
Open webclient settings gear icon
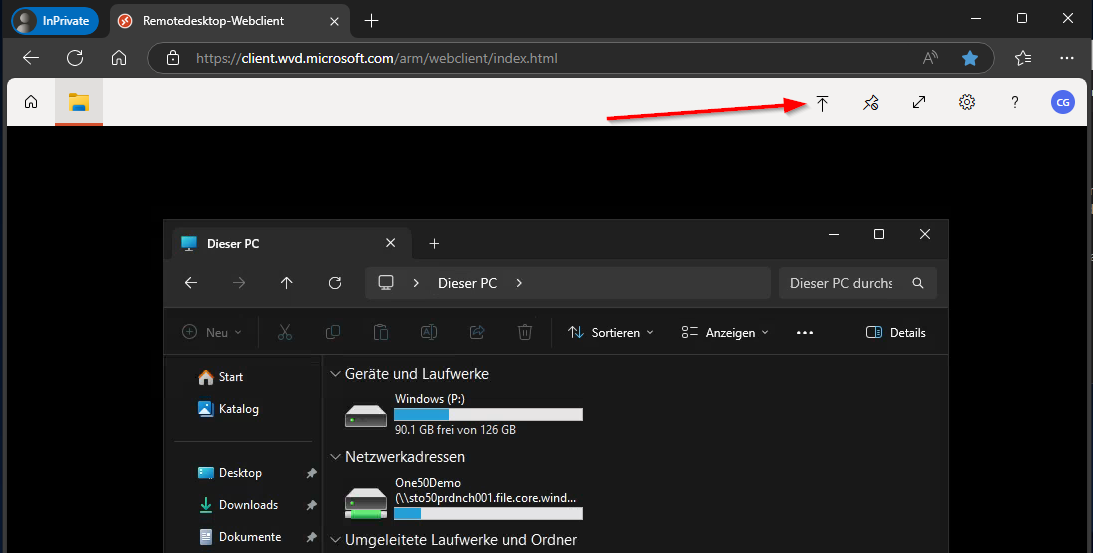pos(967,103)
